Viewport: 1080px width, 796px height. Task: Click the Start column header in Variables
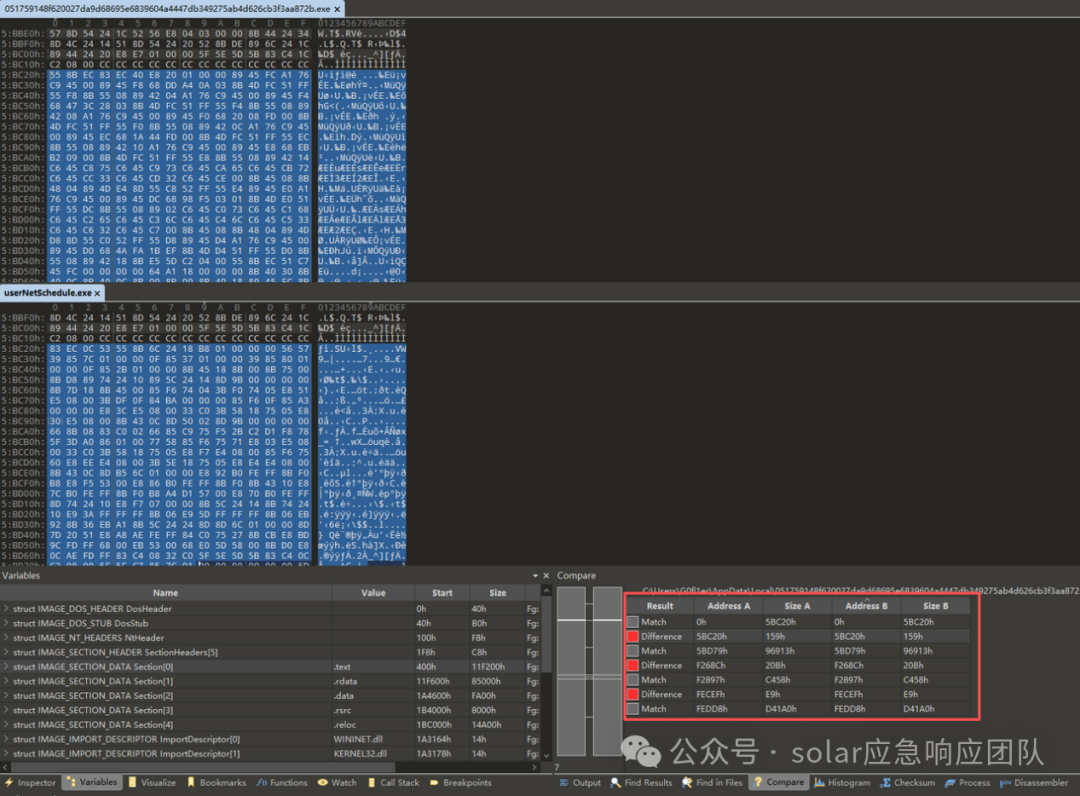tap(442, 593)
